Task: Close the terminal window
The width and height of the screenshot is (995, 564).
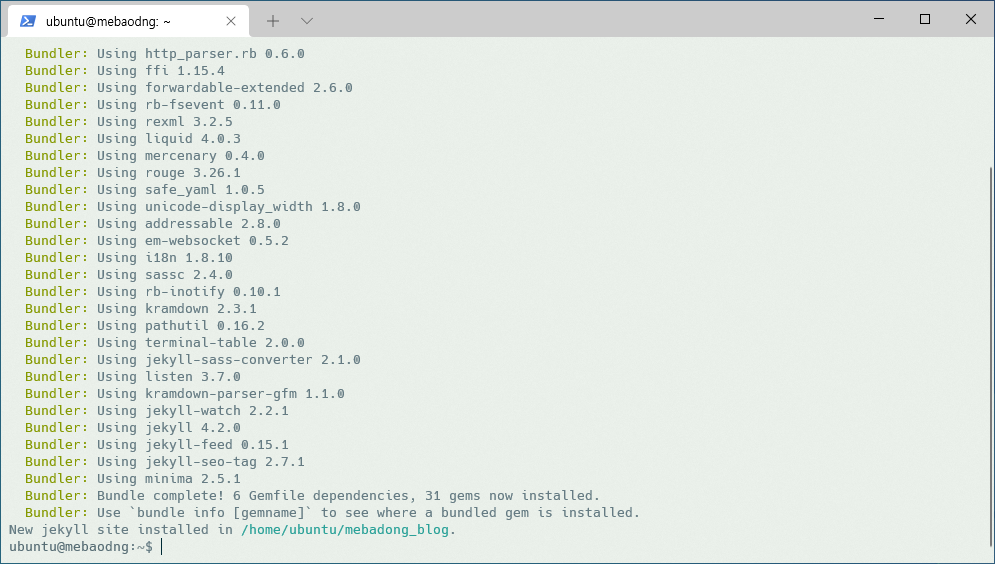Action: 970,19
